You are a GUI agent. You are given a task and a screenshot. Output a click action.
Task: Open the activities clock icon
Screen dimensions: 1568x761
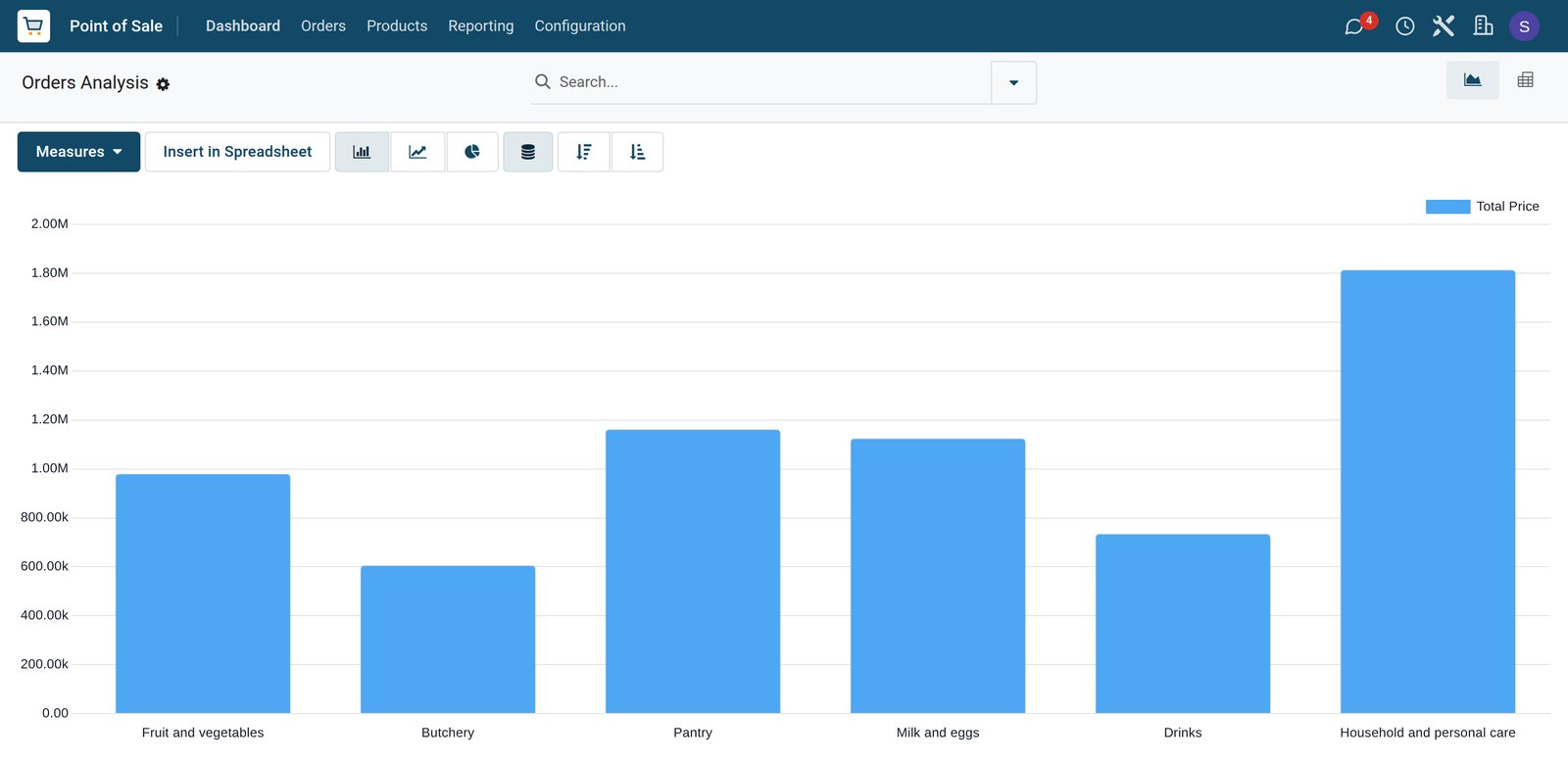point(1404,26)
